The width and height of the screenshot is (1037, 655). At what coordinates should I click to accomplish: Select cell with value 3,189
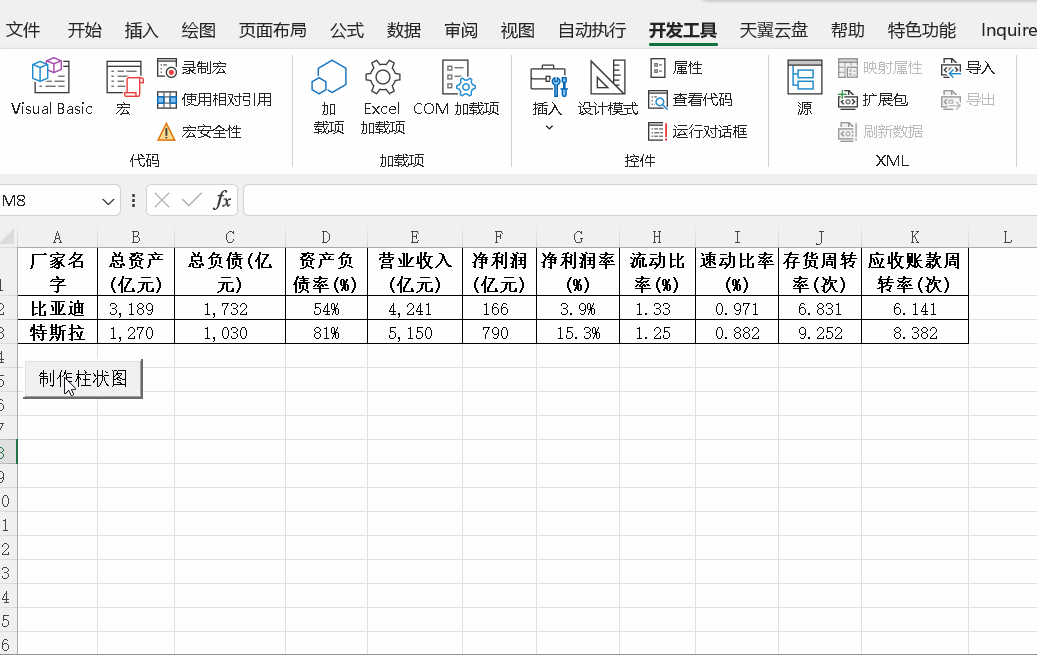click(x=136, y=308)
